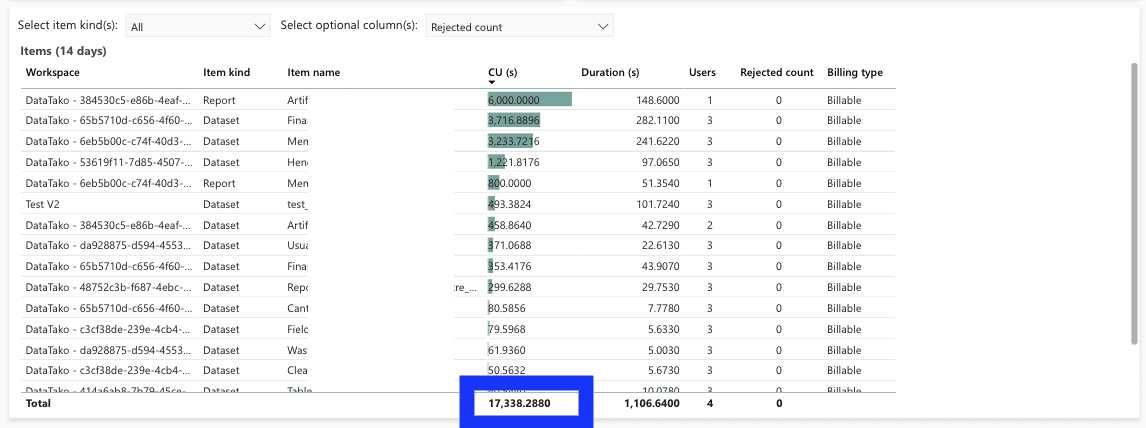
Task: Sort by Workspace column header
Action: coord(53,72)
